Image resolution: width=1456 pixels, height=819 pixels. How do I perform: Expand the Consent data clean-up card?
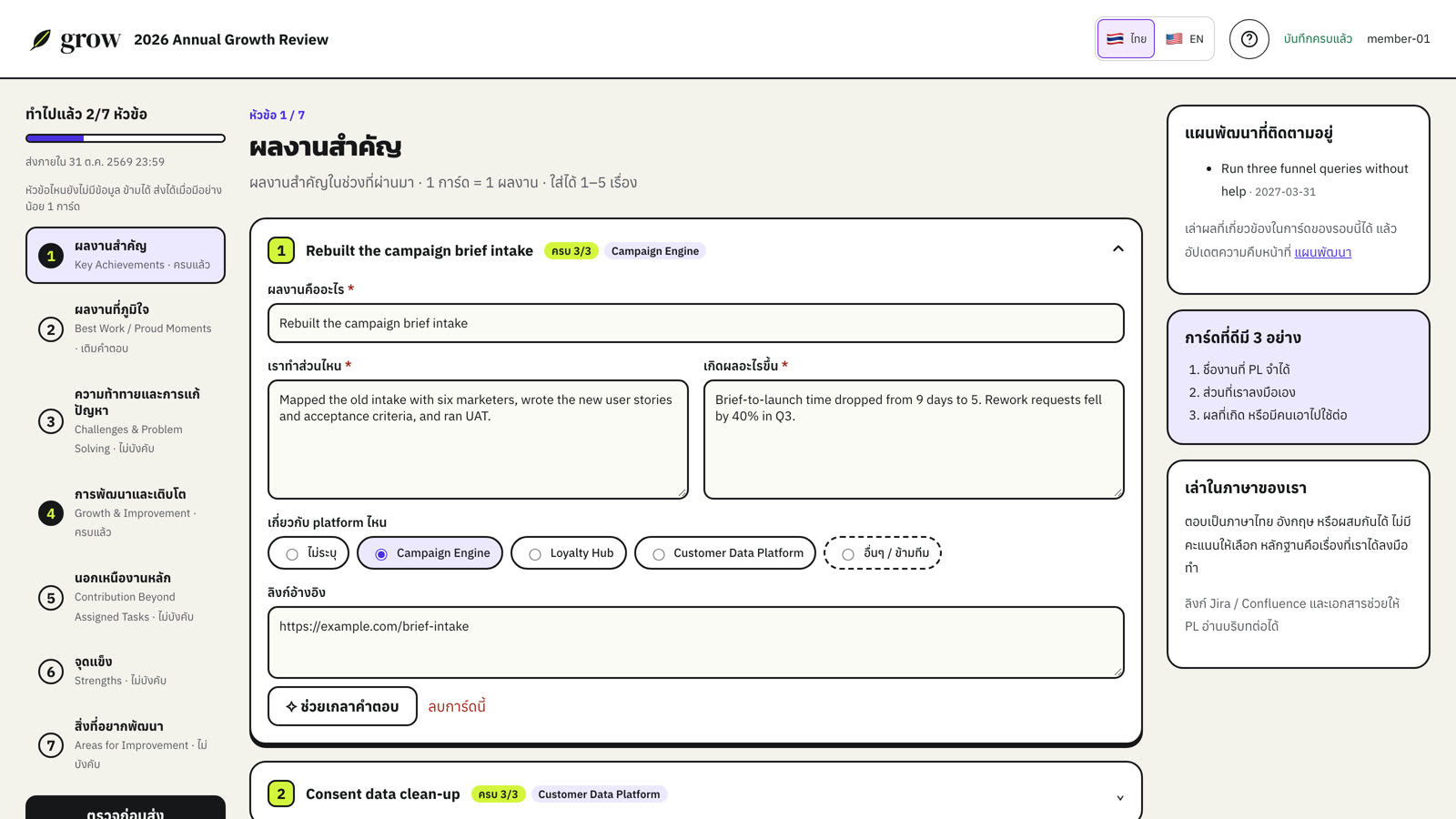pyautogui.click(x=1119, y=797)
